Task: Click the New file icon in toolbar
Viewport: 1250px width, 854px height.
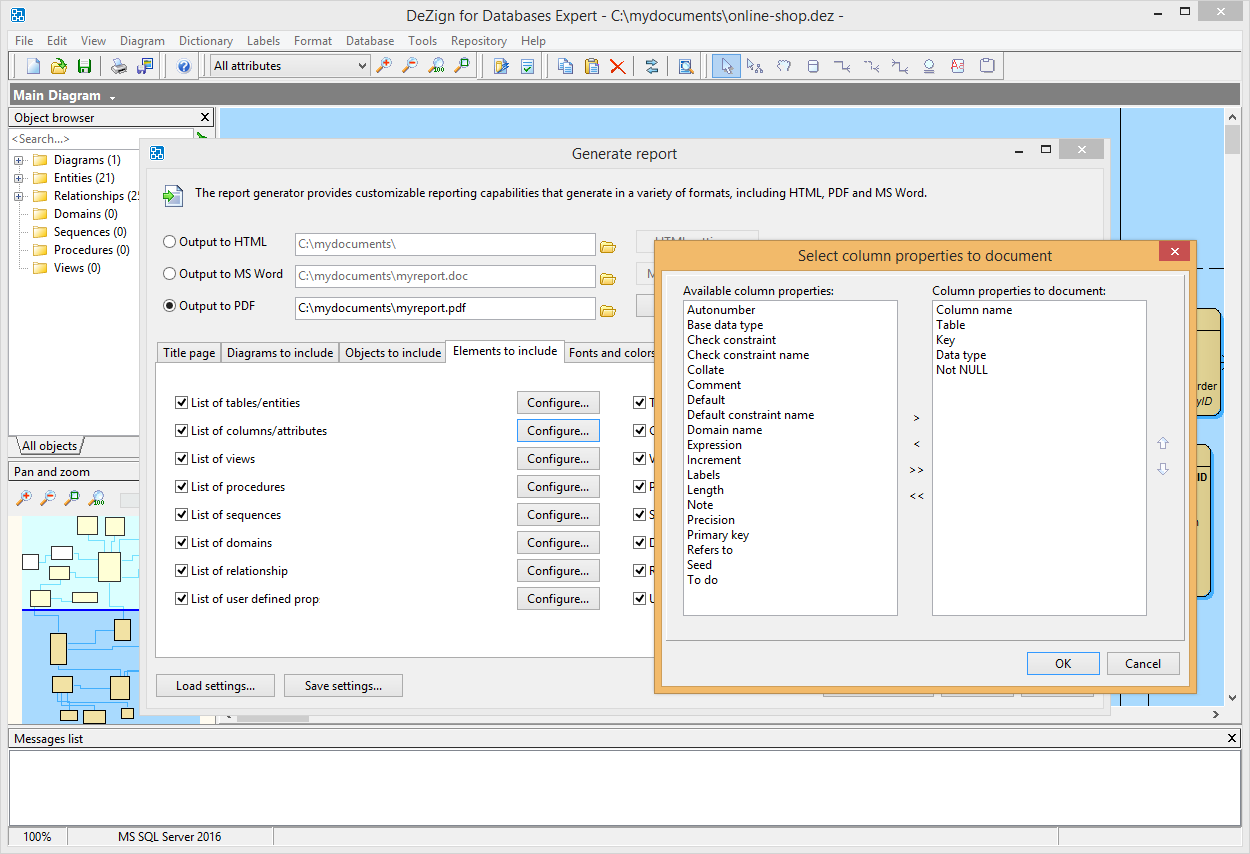Action: point(34,66)
